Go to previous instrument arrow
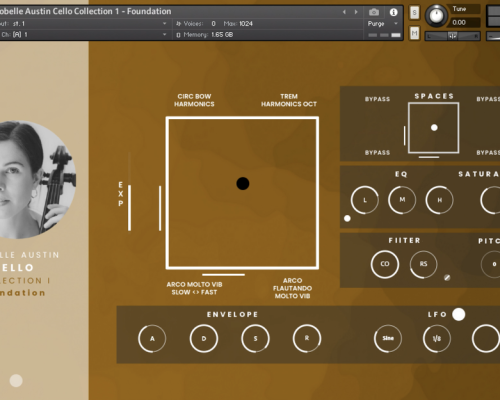The height and width of the screenshot is (400, 500). pos(344,12)
